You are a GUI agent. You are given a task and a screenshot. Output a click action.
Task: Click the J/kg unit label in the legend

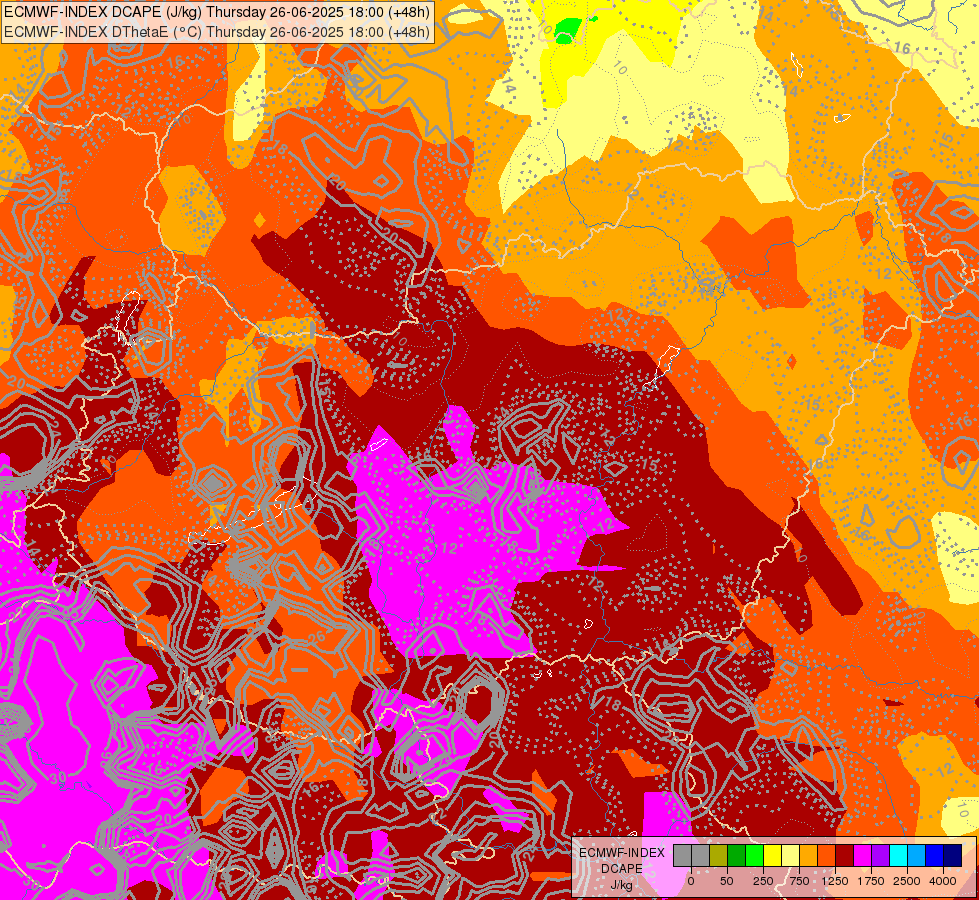pos(622,884)
